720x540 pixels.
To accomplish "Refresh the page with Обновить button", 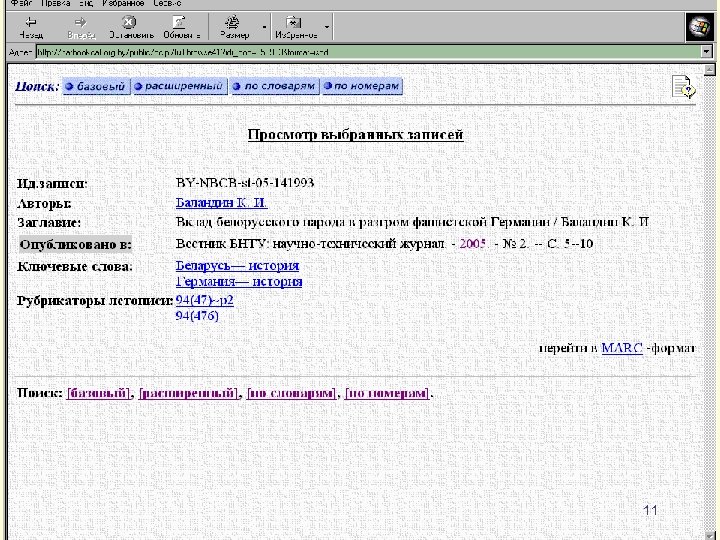I will point(181,27).
